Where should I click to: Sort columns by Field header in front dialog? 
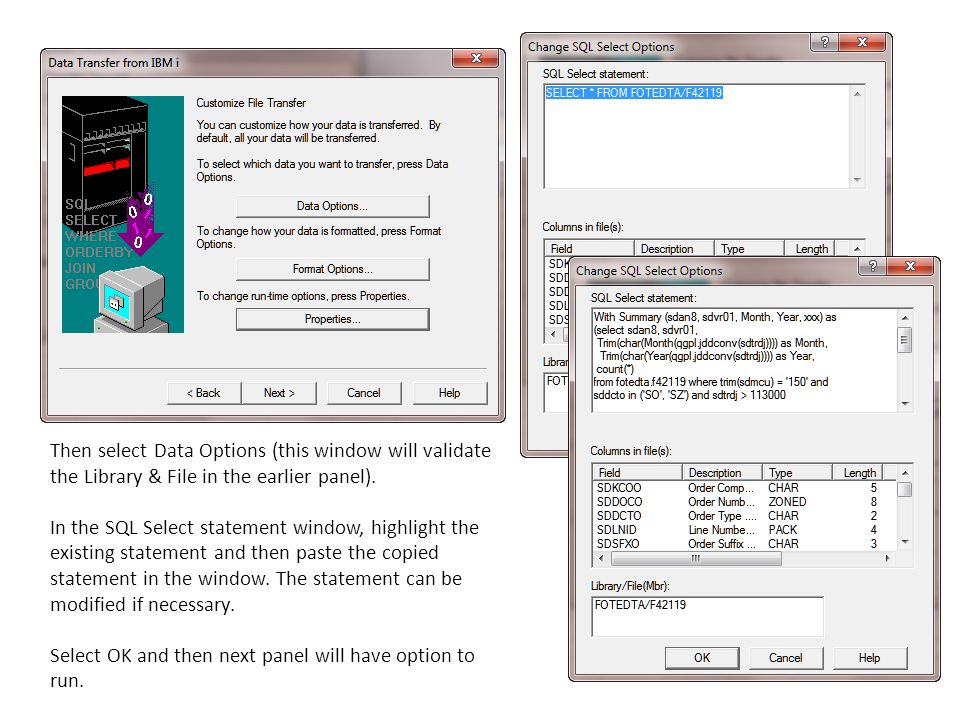[637, 473]
